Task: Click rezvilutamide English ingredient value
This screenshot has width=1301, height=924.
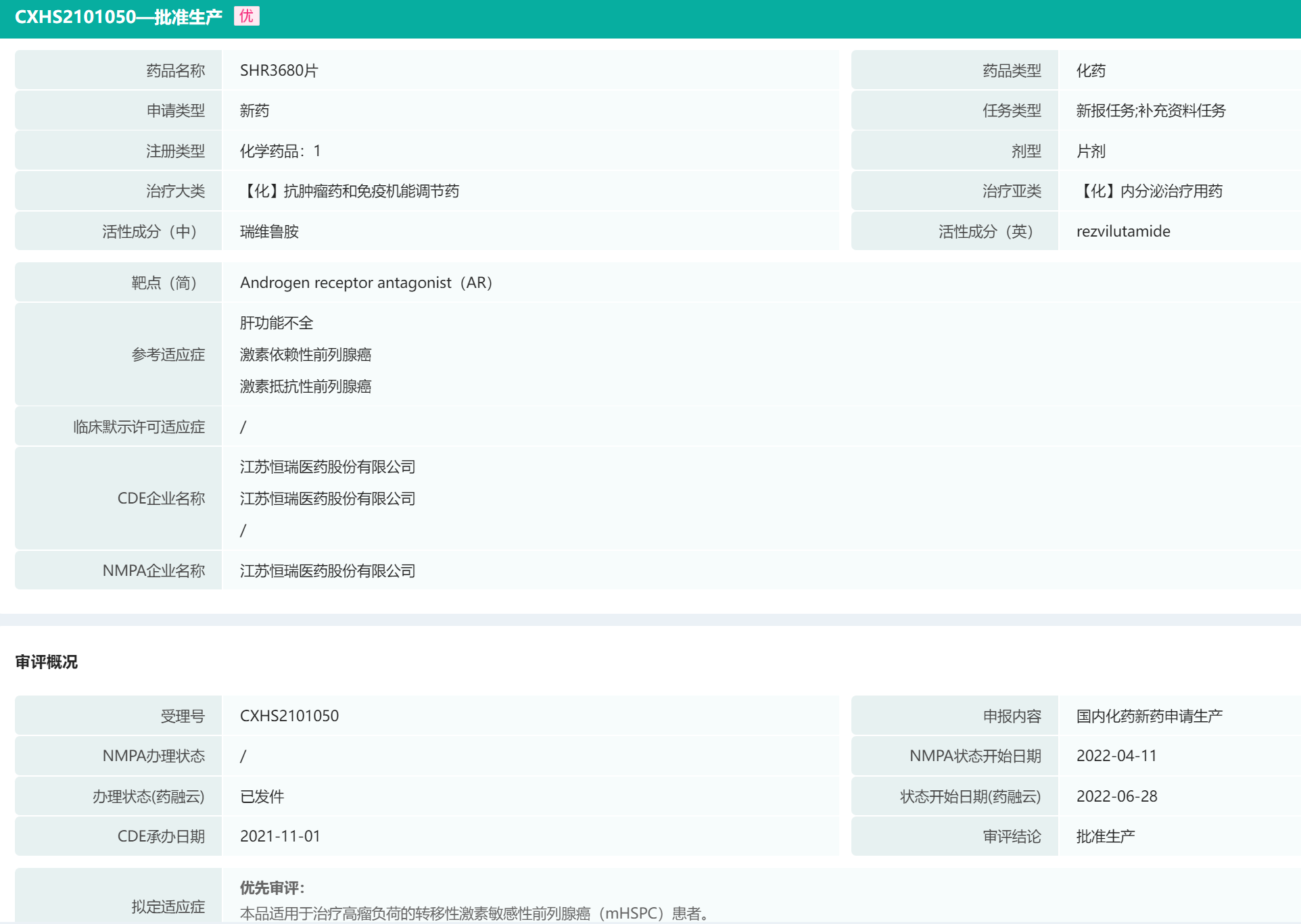Action: tap(1122, 231)
